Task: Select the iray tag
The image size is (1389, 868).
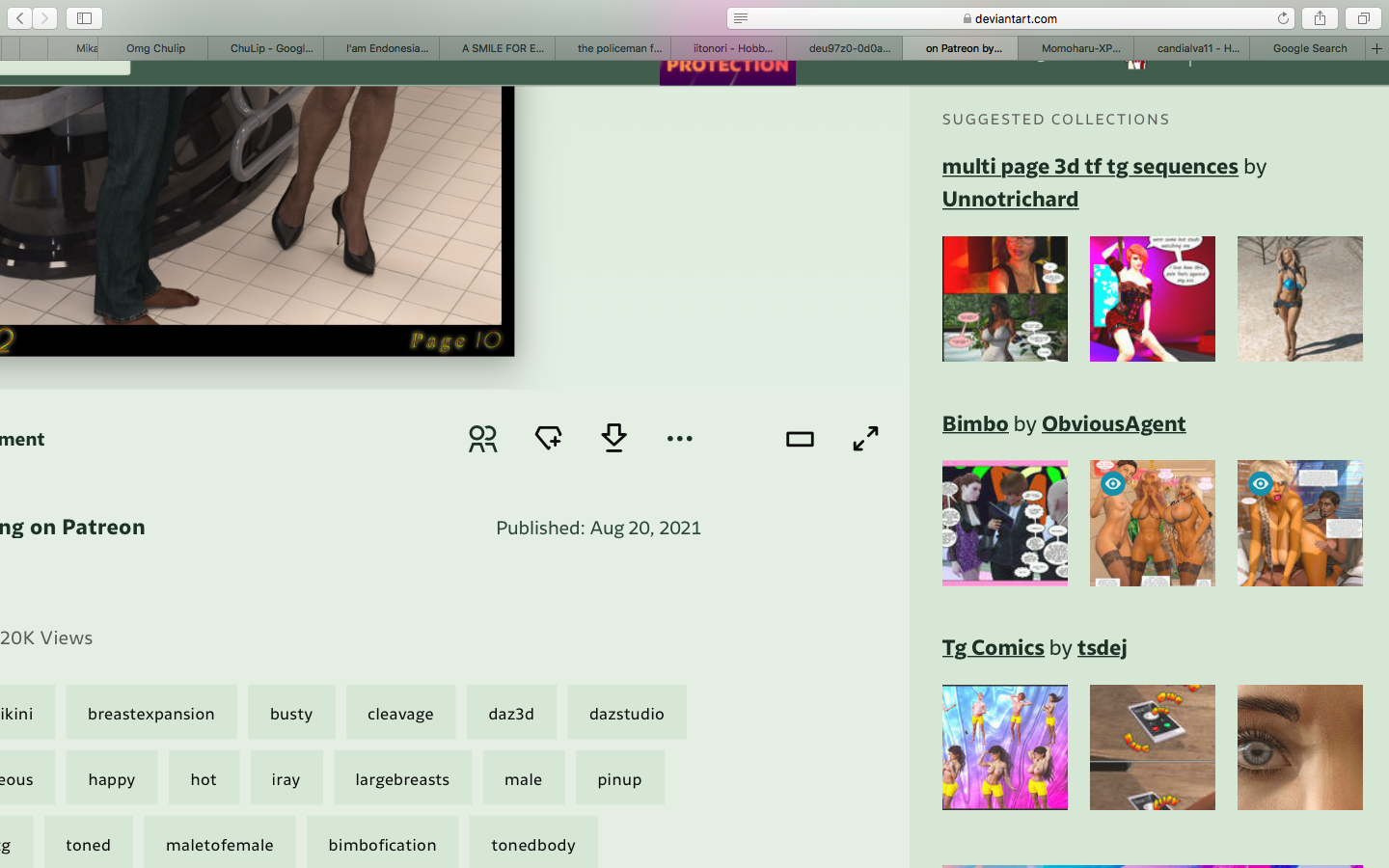Action: [286, 778]
